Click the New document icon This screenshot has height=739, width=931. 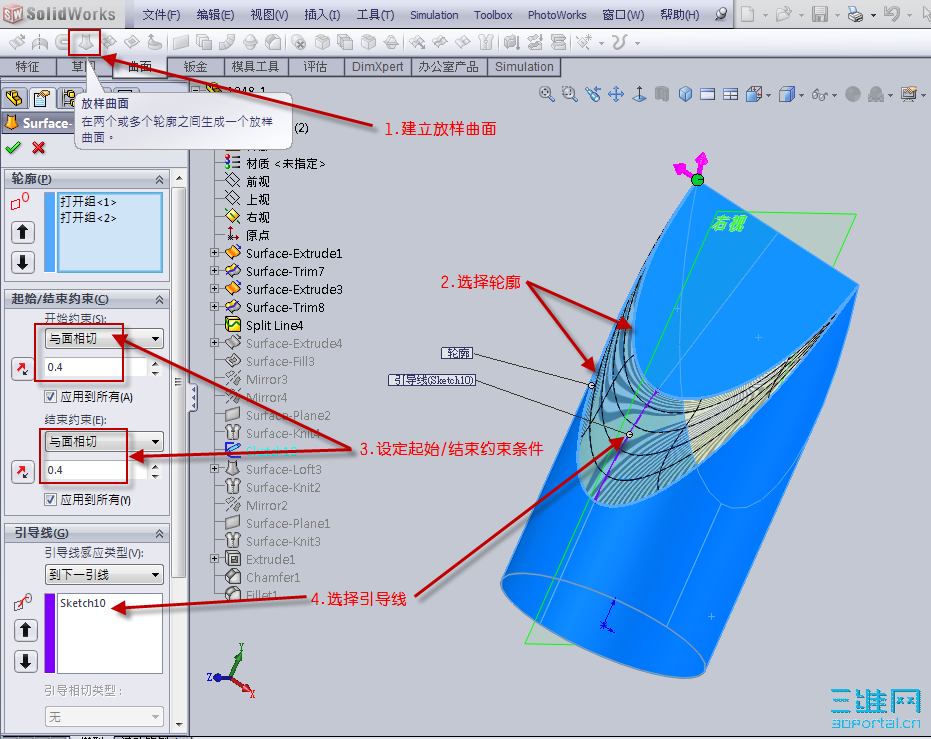coord(748,14)
